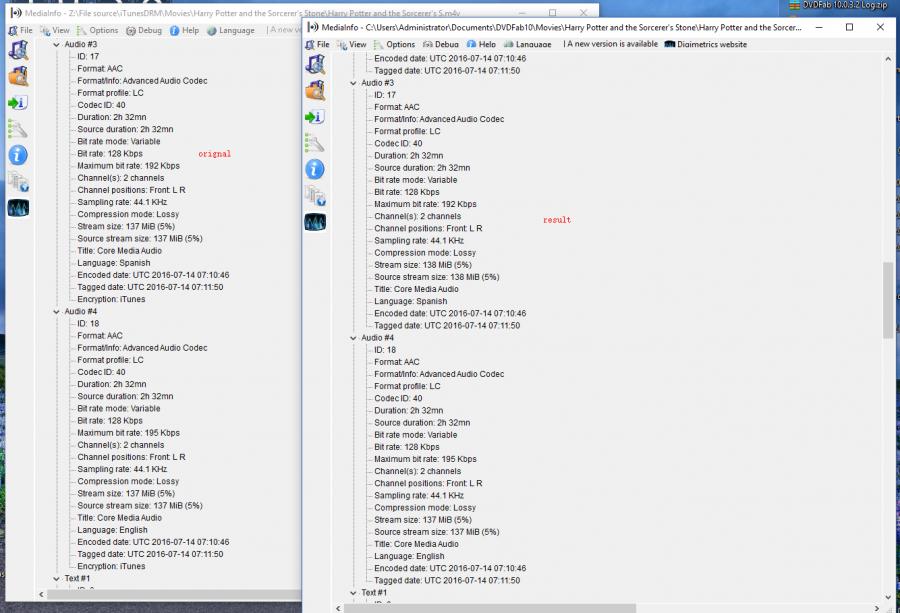
Task: Click MediaInfo app icon in back window title bar
Action: [x=16, y=12]
